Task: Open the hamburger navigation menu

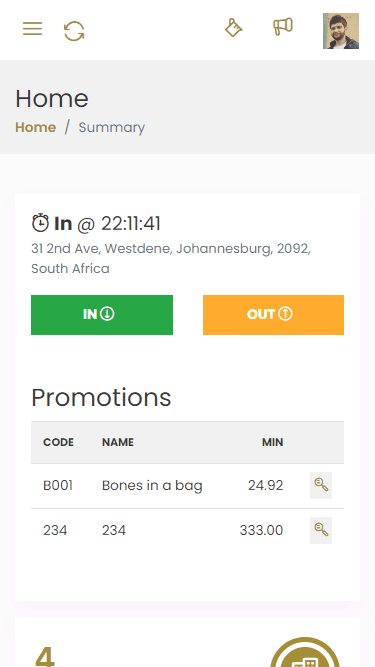Action: pos(32,29)
